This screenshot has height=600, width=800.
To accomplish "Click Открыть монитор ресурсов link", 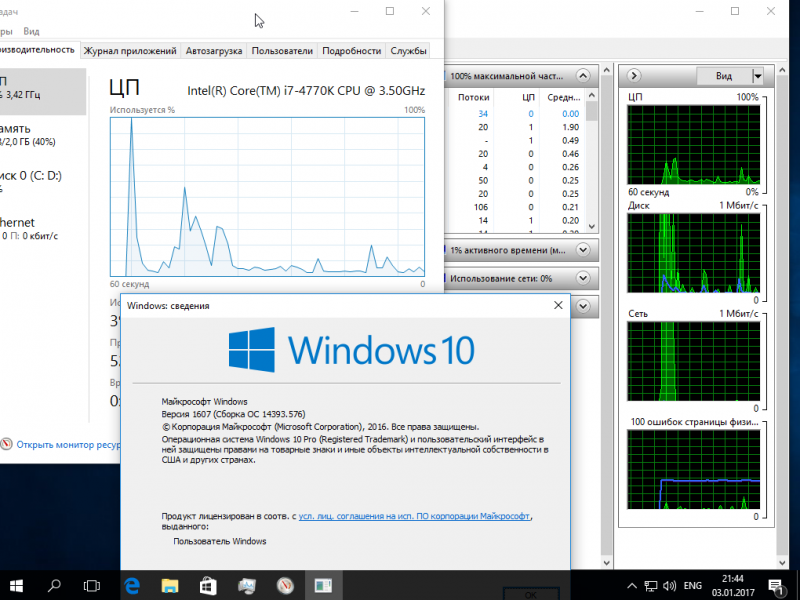I will 69,445.
